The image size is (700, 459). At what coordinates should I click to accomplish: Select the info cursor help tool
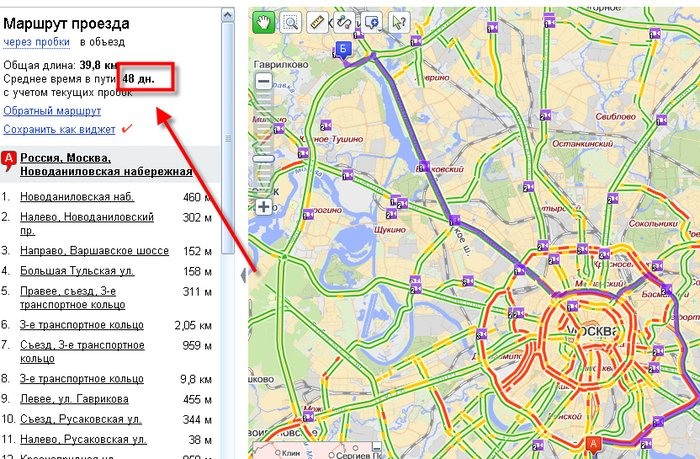coord(399,20)
